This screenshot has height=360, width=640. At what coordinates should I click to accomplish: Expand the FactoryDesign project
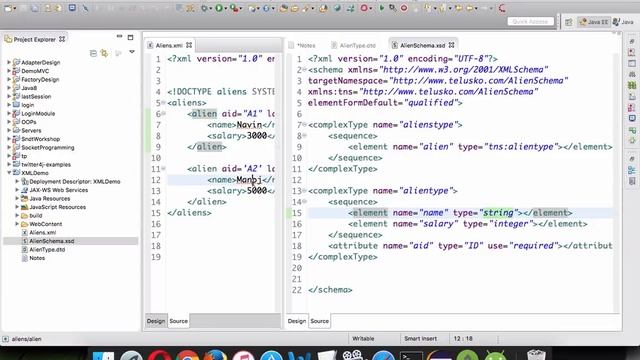9,80
